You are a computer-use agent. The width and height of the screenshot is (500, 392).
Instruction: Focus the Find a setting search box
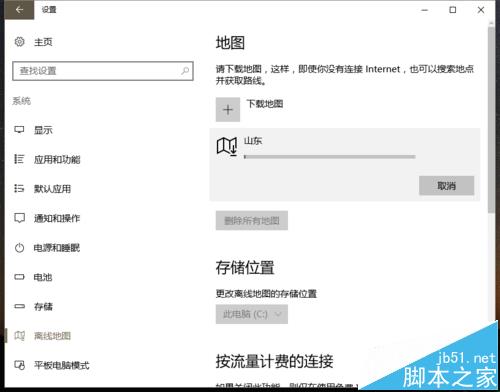point(103,71)
